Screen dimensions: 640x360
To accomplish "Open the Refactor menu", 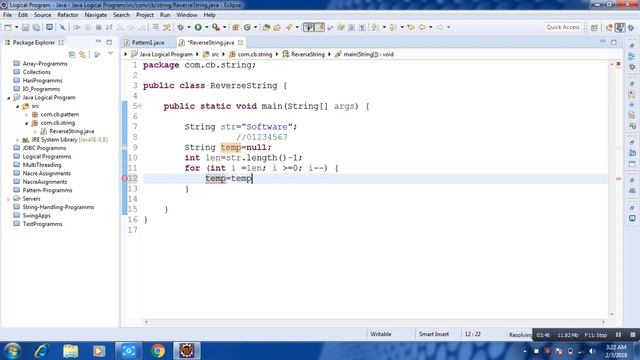I will click(68, 15).
